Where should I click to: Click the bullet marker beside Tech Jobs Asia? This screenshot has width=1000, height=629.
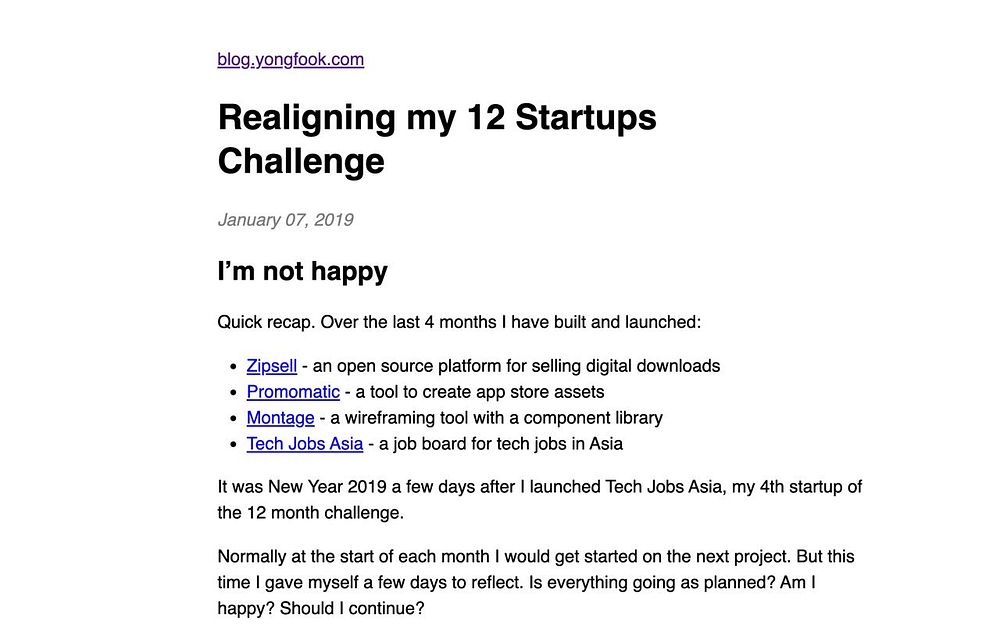coord(233,445)
